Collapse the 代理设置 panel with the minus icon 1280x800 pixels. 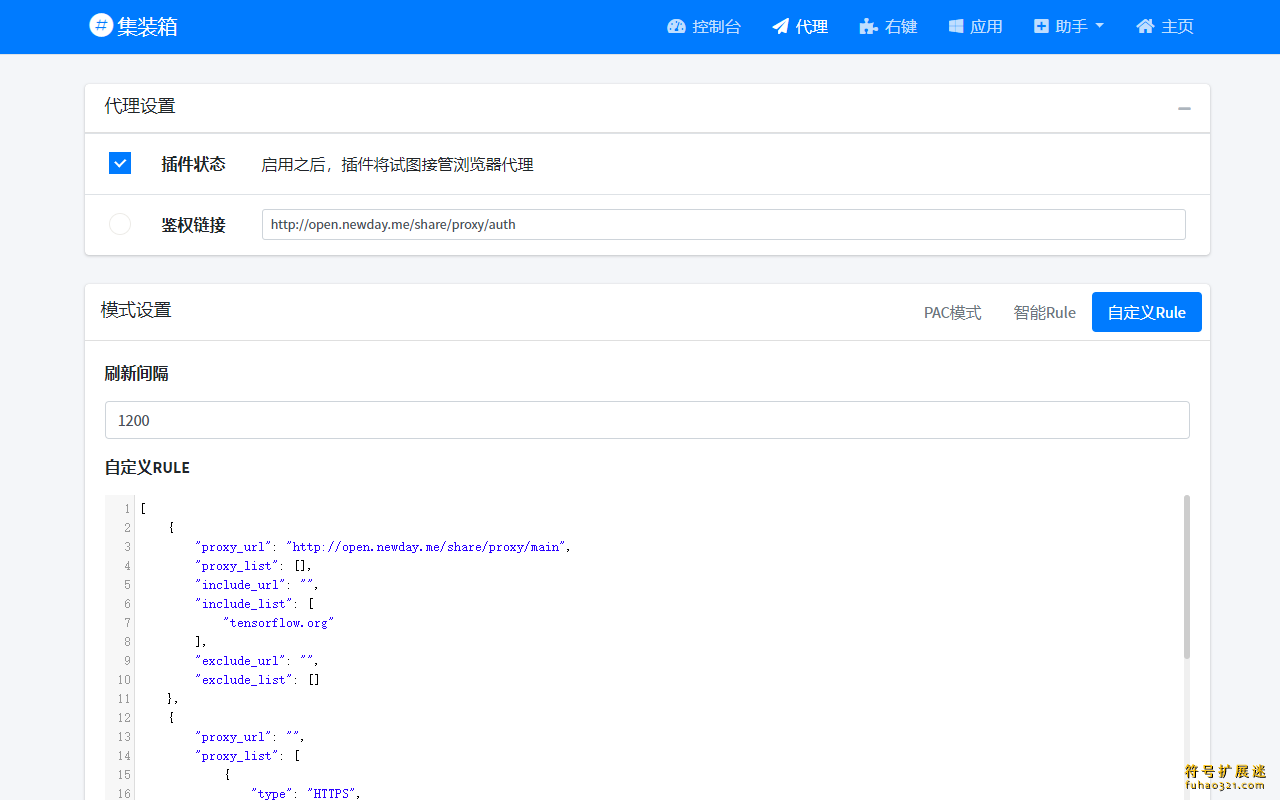coord(1184,108)
